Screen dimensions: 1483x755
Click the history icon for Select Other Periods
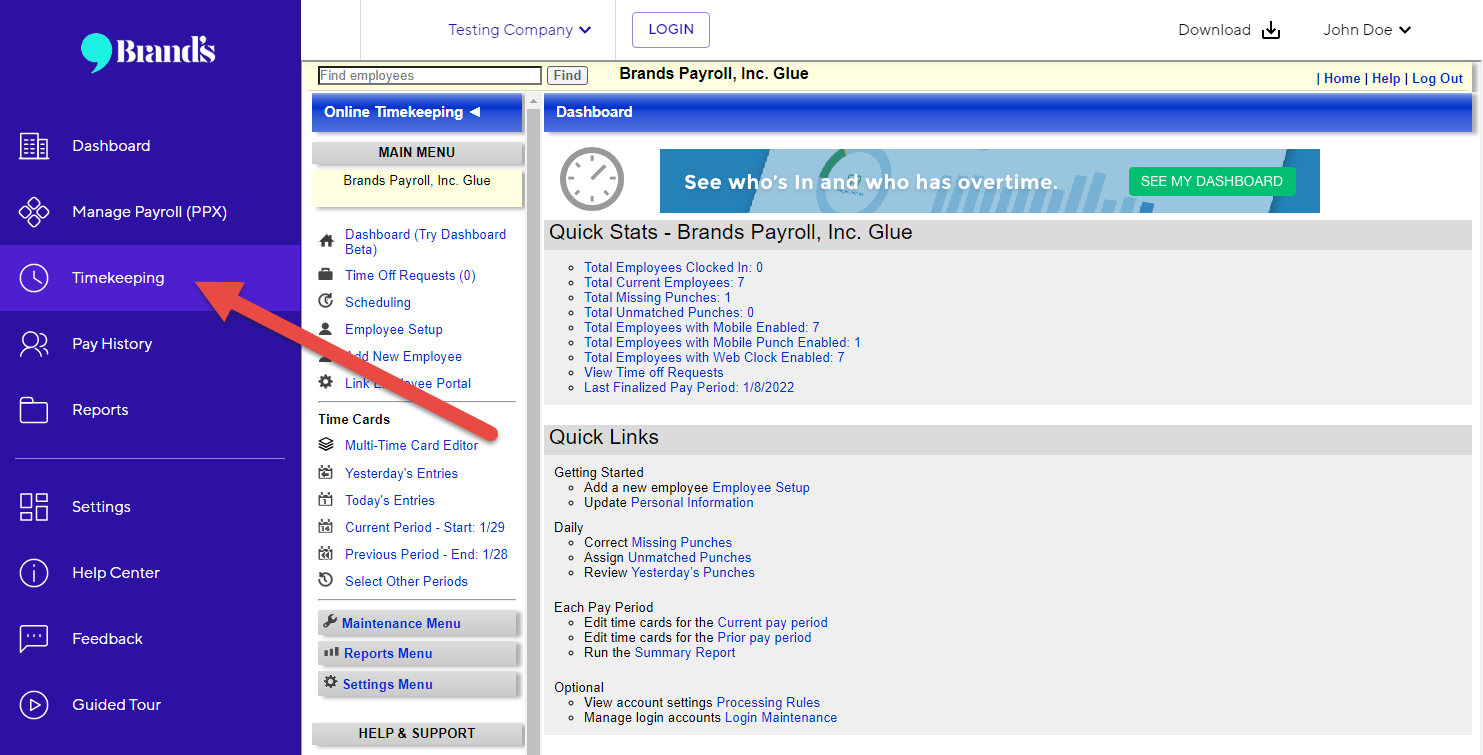click(x=325, y=580)
